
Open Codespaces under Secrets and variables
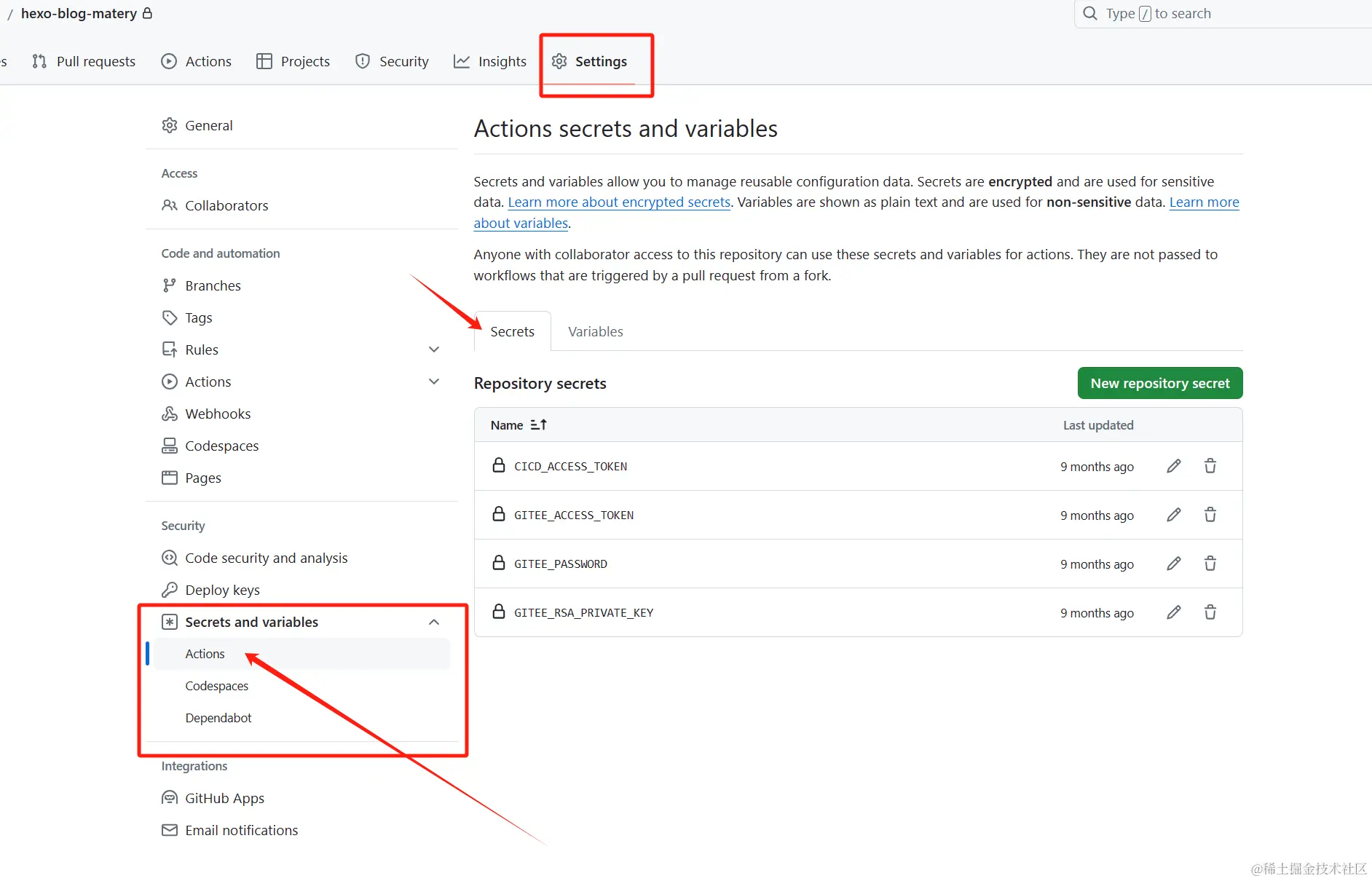(217, 686)
